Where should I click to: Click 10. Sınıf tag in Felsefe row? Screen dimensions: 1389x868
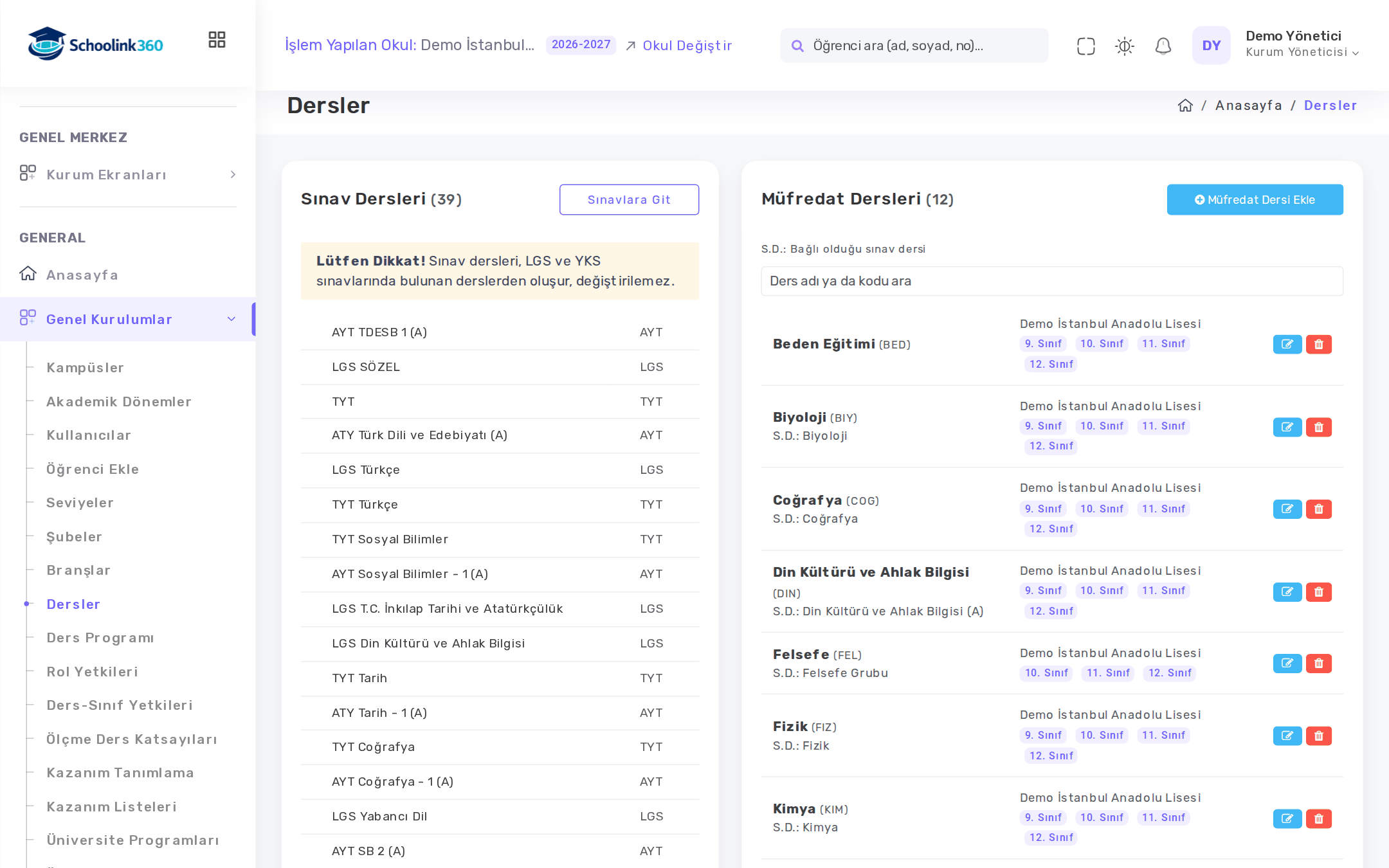tap(1046, 673)
